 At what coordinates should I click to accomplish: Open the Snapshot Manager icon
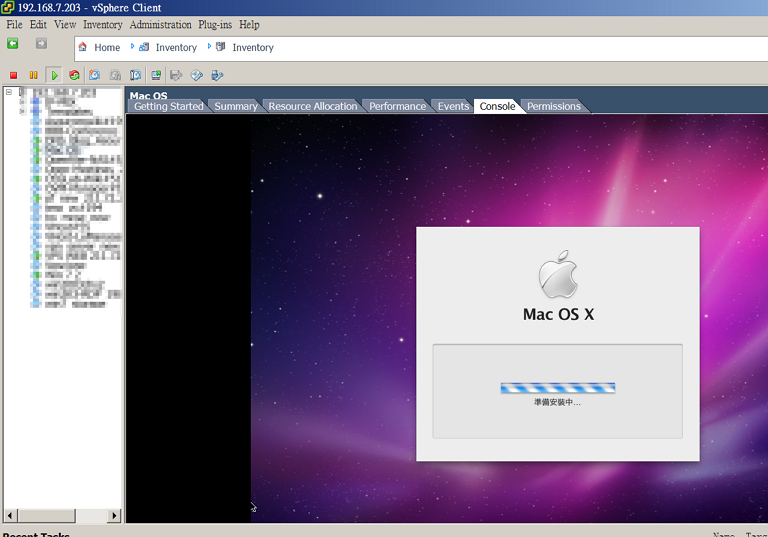tap(136, 75)
